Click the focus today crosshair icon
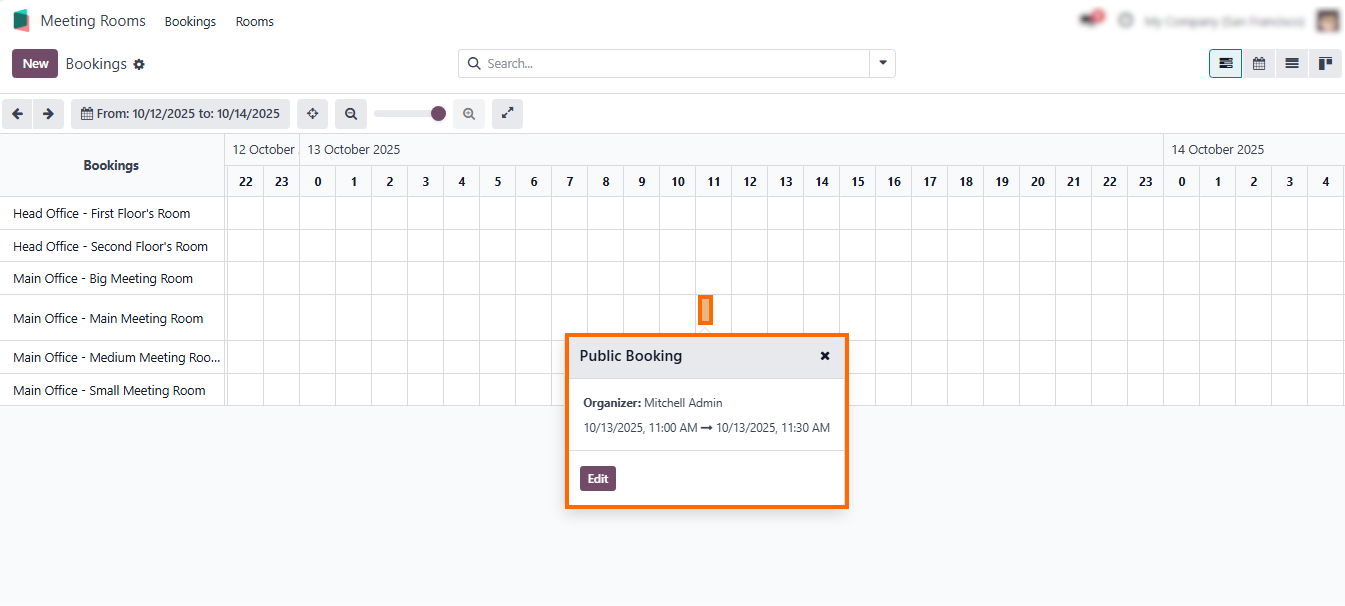The width and height of the screenshot is (1345, 606). [312, 114]
